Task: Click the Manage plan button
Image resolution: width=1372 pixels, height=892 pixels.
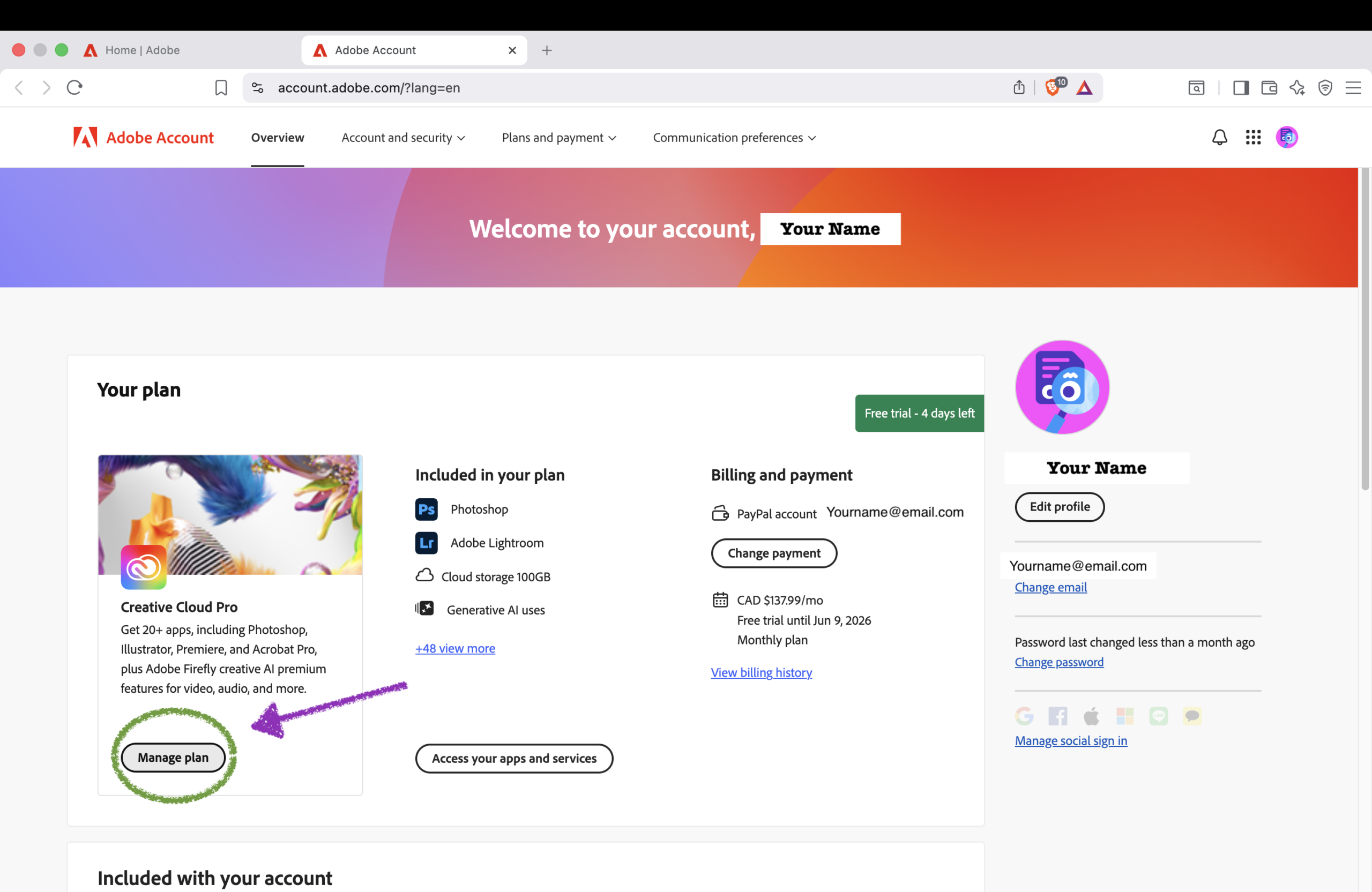Action: coord(173,758)
